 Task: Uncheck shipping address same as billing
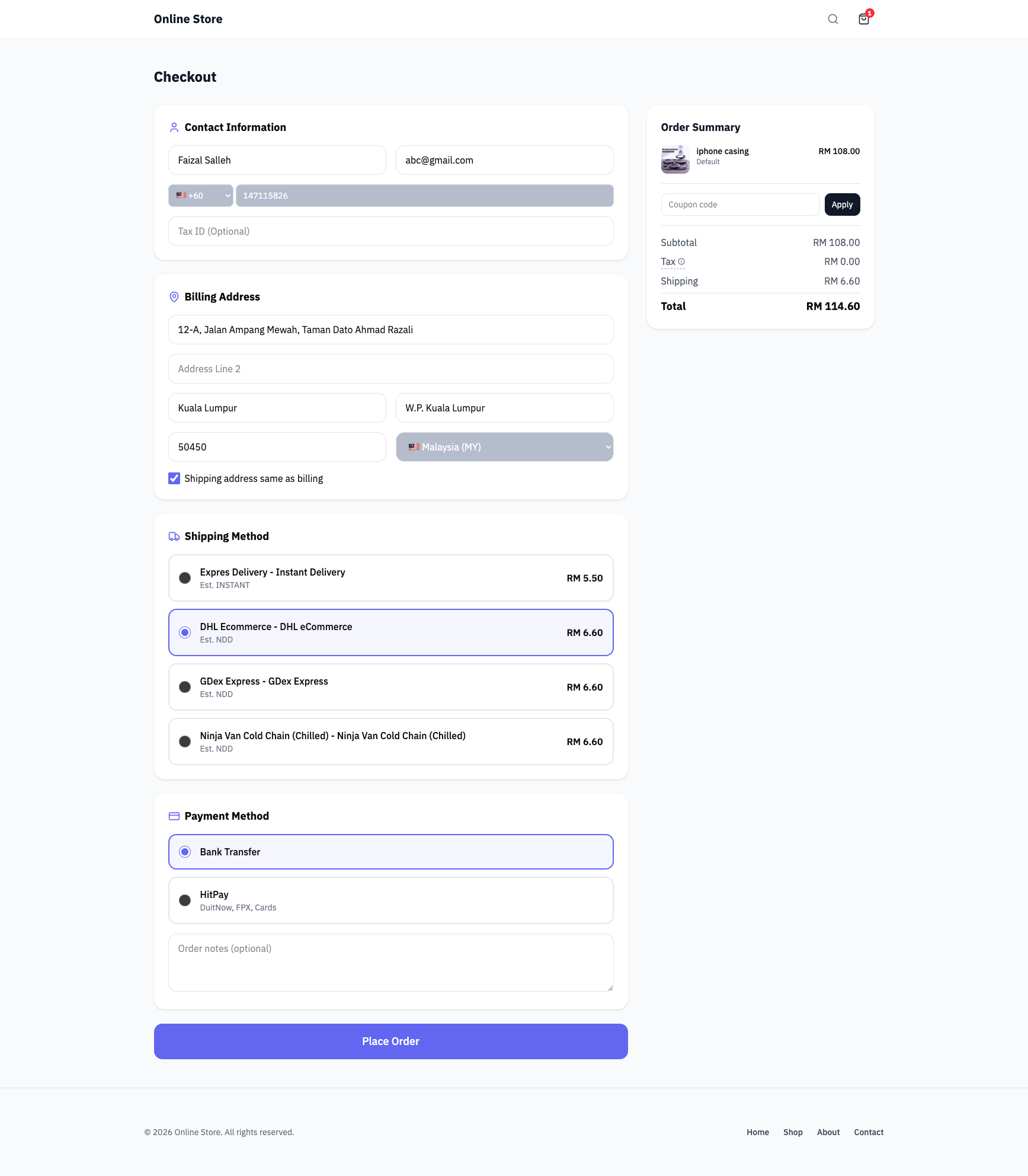point(174,478)
